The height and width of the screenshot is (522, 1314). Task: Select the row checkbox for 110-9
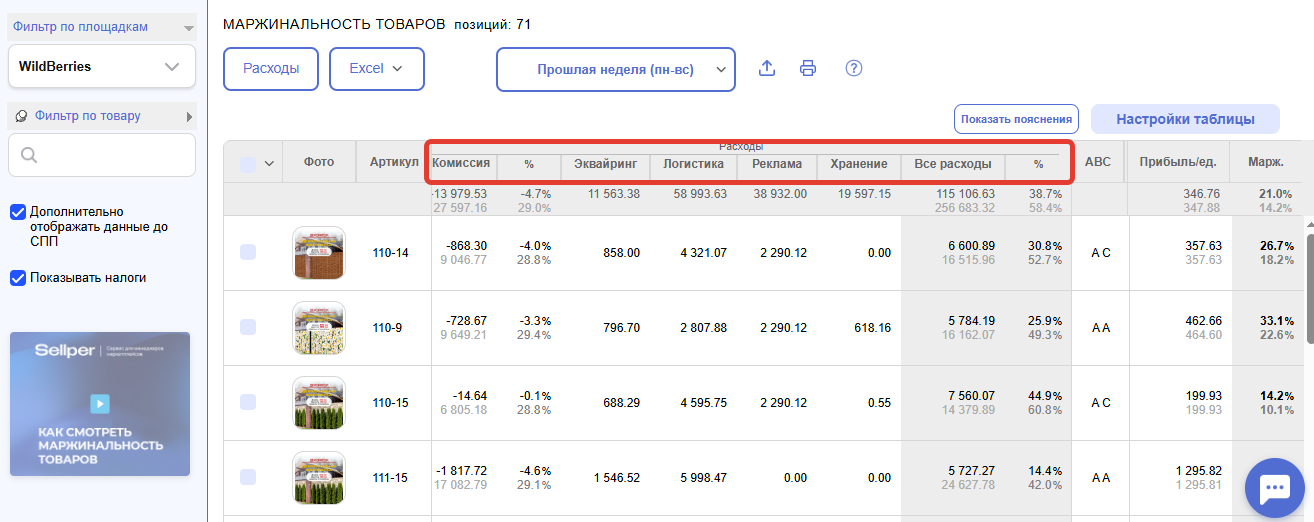tap(248, 327)
